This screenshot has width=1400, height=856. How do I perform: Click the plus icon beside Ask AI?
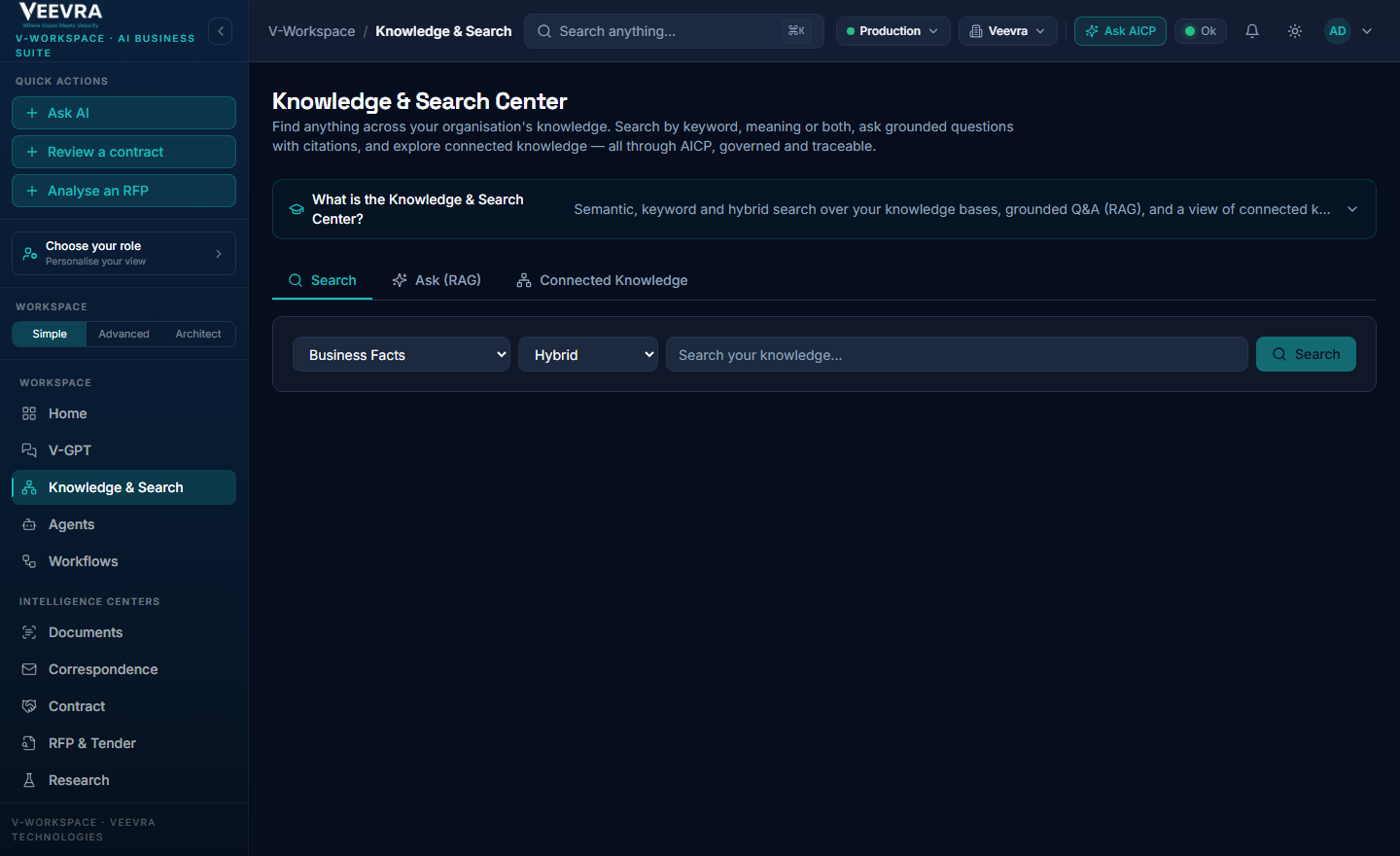click(x=32, y=113)
